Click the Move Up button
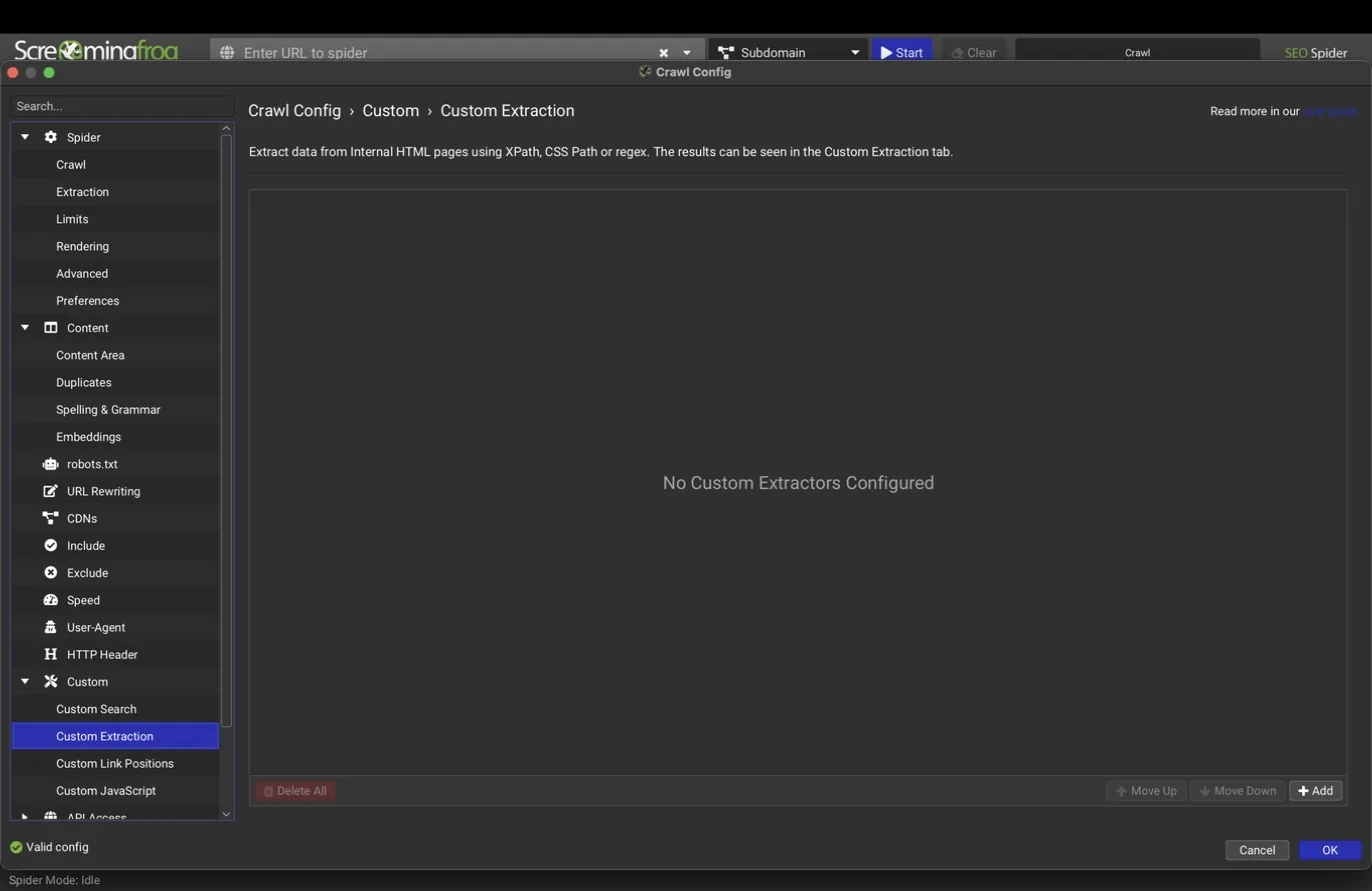Image resolution: width=1372 pixels, height=891 pixels. (x=1146, y=791)
